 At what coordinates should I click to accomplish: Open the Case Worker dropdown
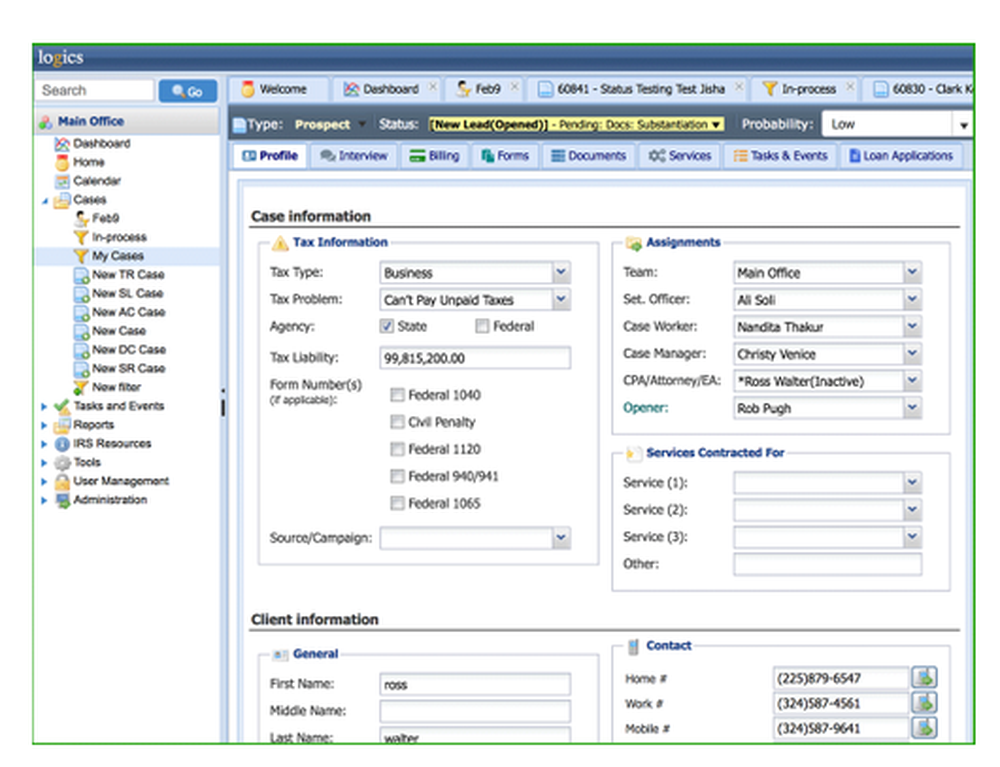click(x=913, y=326)
